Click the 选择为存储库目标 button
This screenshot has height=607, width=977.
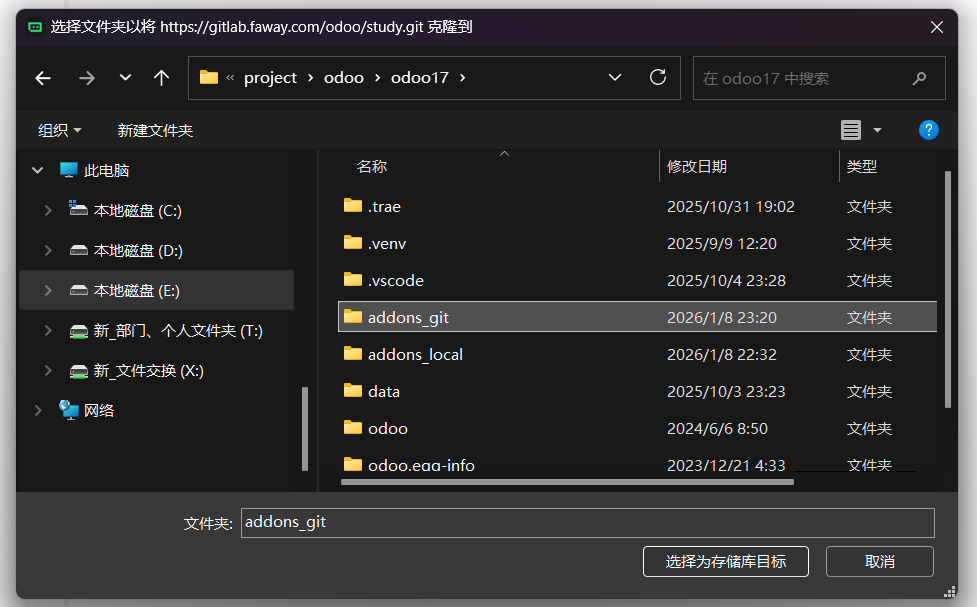726,561
